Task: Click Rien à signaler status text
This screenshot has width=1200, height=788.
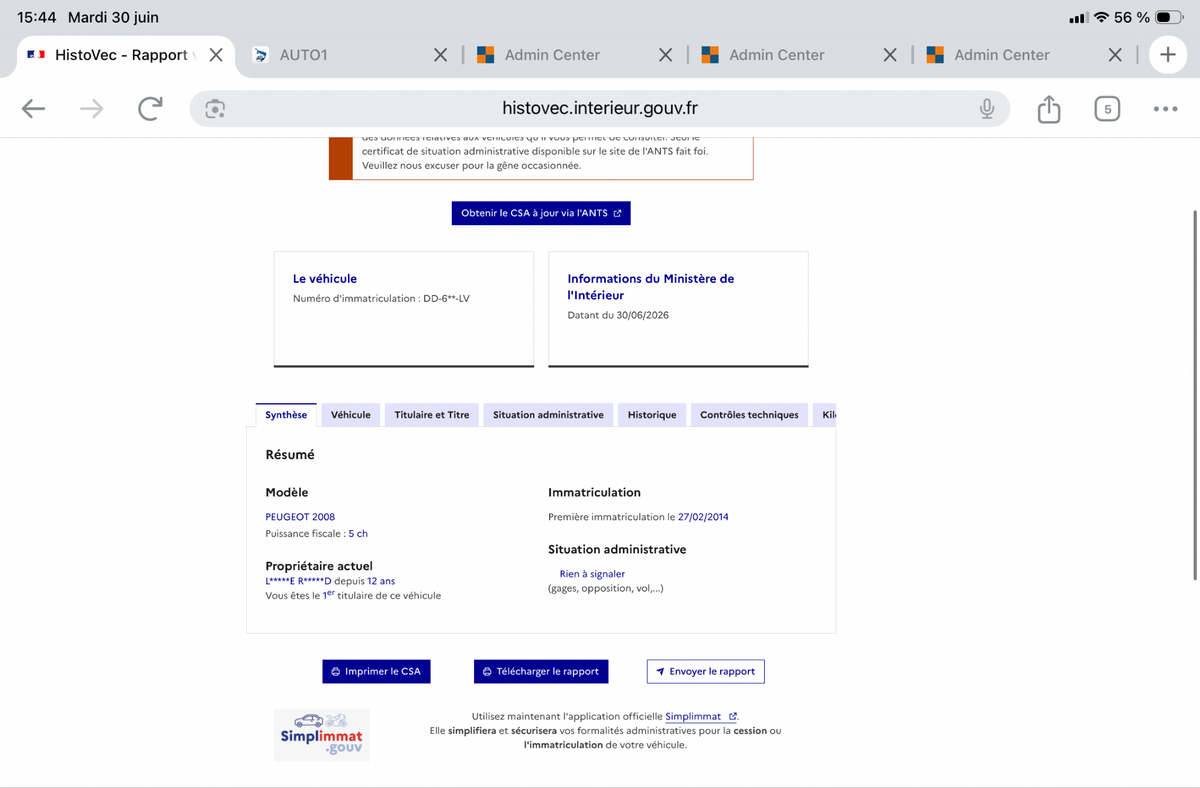Action: coord(592,574)
